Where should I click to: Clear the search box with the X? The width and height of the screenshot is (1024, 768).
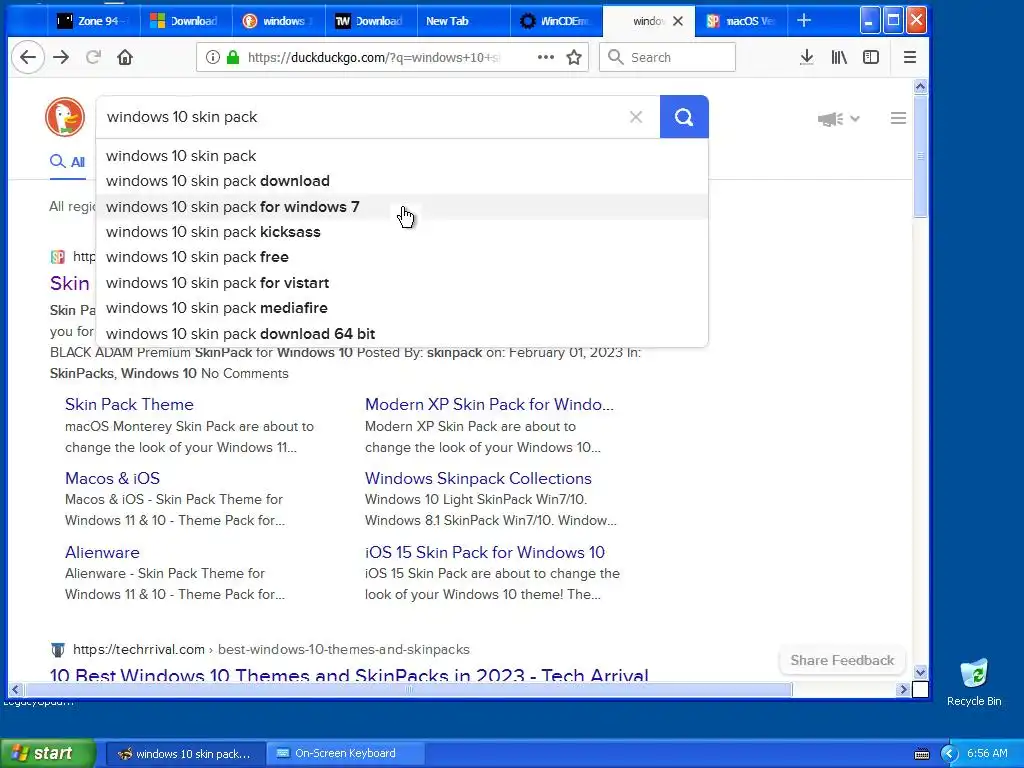pyautogui.click(x=635, y=117)
